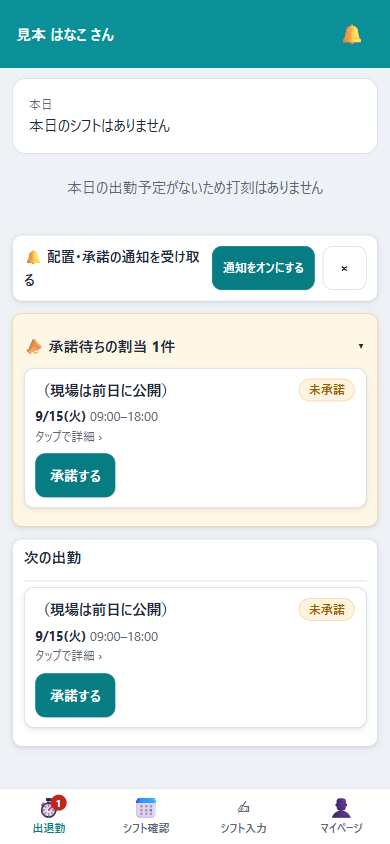
Task: Tap the megaphone icon beside 承諾待ちの割当
Action: pos(34,347)
